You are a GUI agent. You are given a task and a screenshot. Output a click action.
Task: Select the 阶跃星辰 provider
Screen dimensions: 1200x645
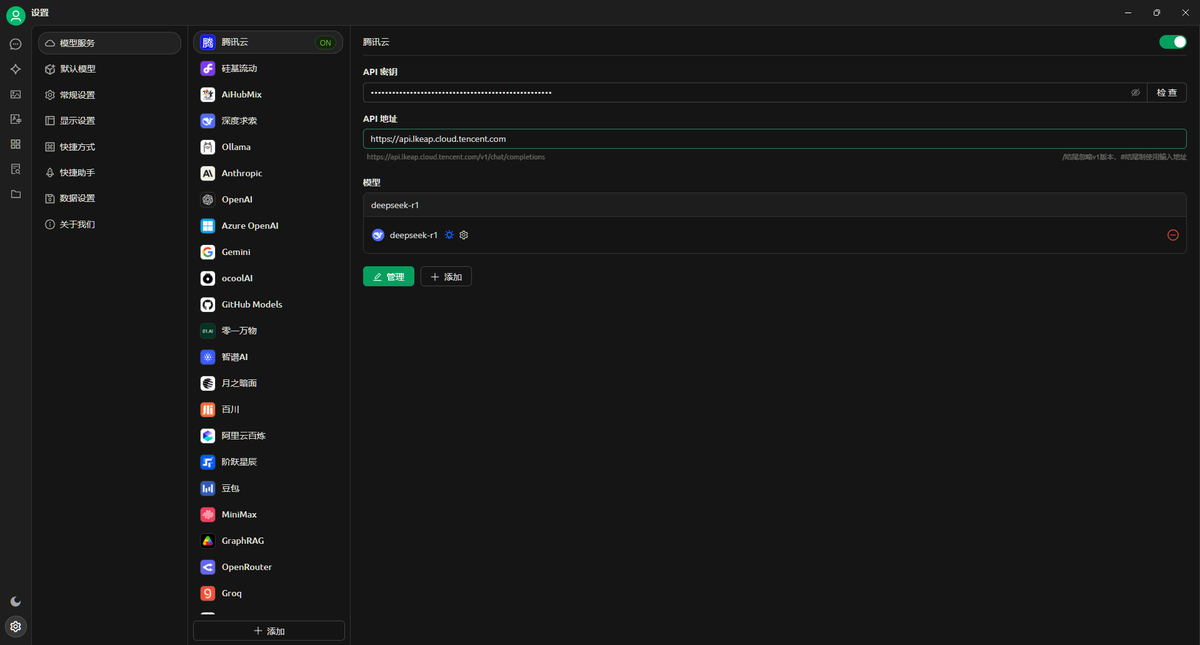coord(268,462)
